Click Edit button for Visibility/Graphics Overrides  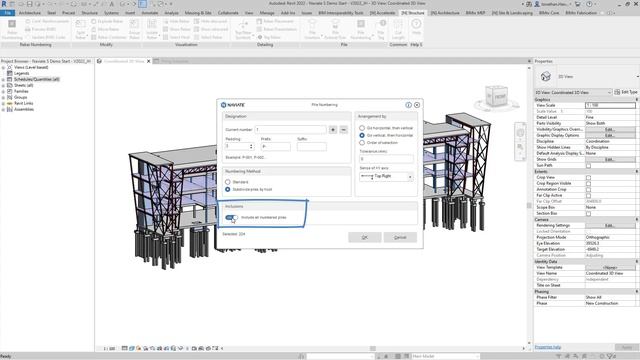610,129
